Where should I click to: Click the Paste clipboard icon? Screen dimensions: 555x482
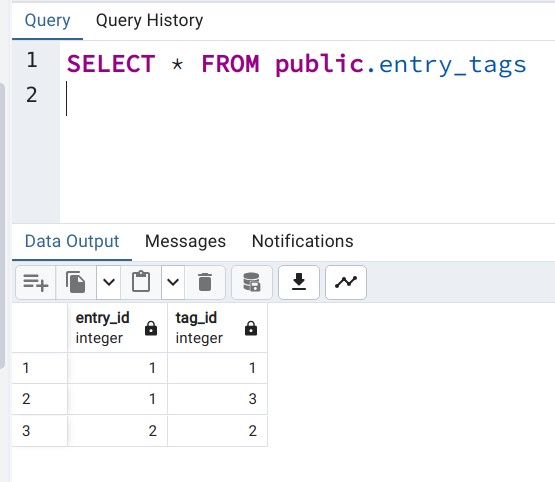(x=141, y=282)
